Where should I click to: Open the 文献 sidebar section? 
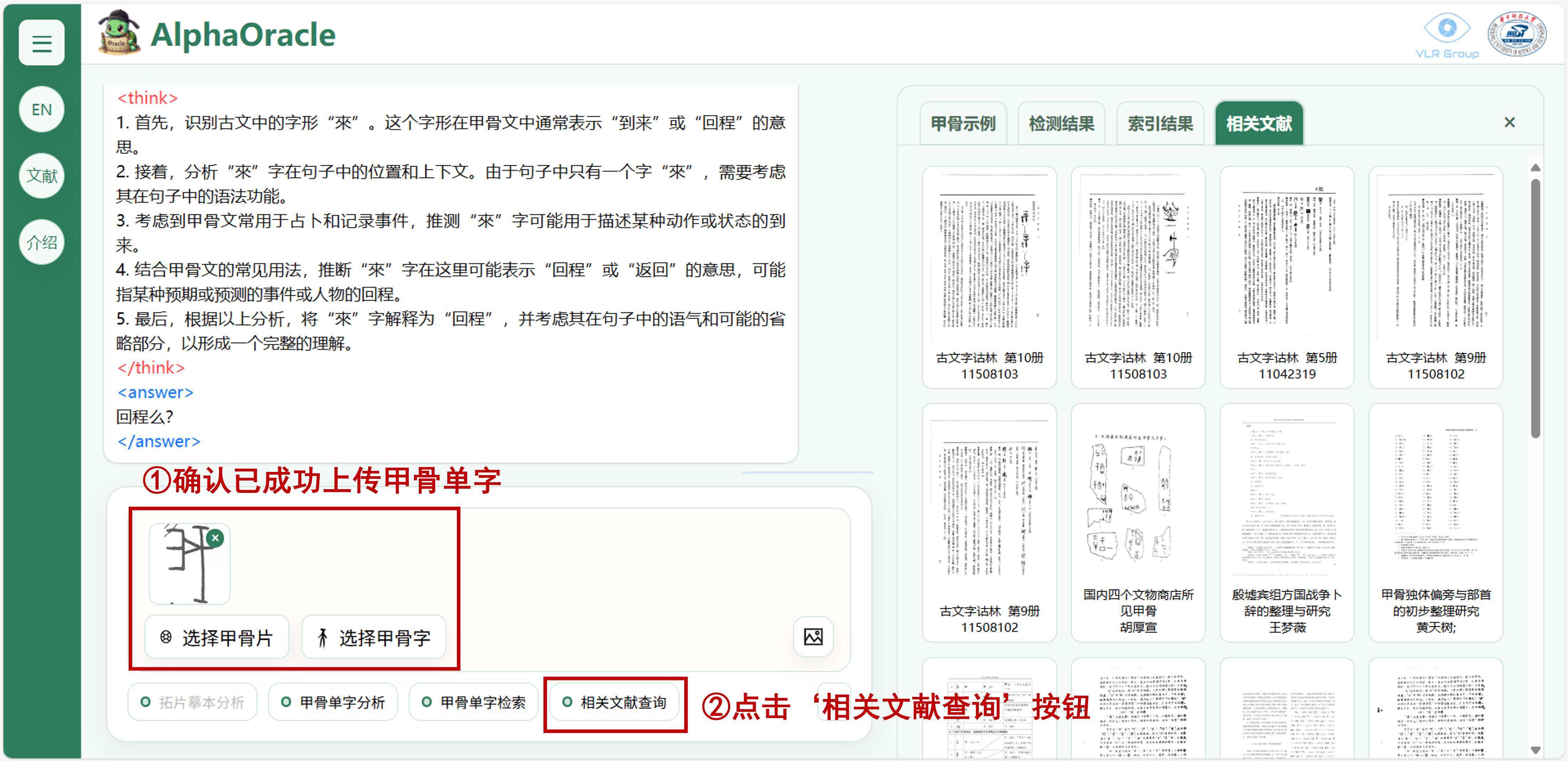coord(41,176)
